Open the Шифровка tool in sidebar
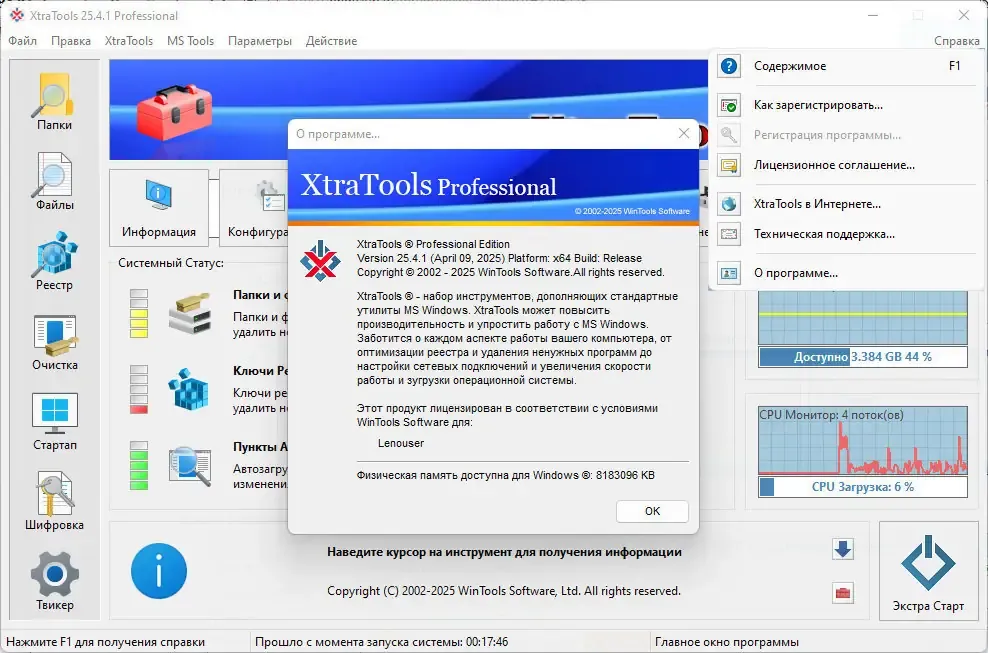Screen dimensions: 988x653 coord(54,501)
